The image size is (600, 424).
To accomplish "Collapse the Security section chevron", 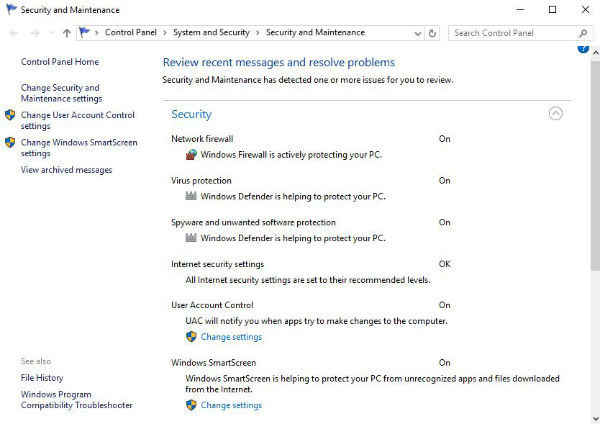I will tap(556, 114).
